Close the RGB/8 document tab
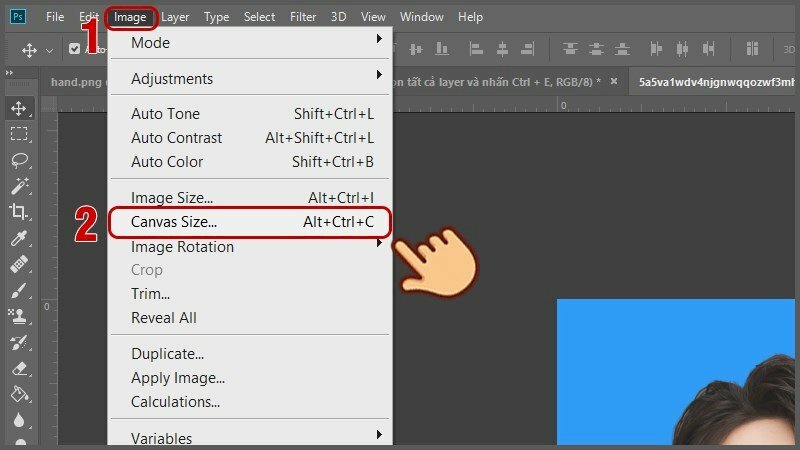Screen dimensions: 800x450 (613, 83)
